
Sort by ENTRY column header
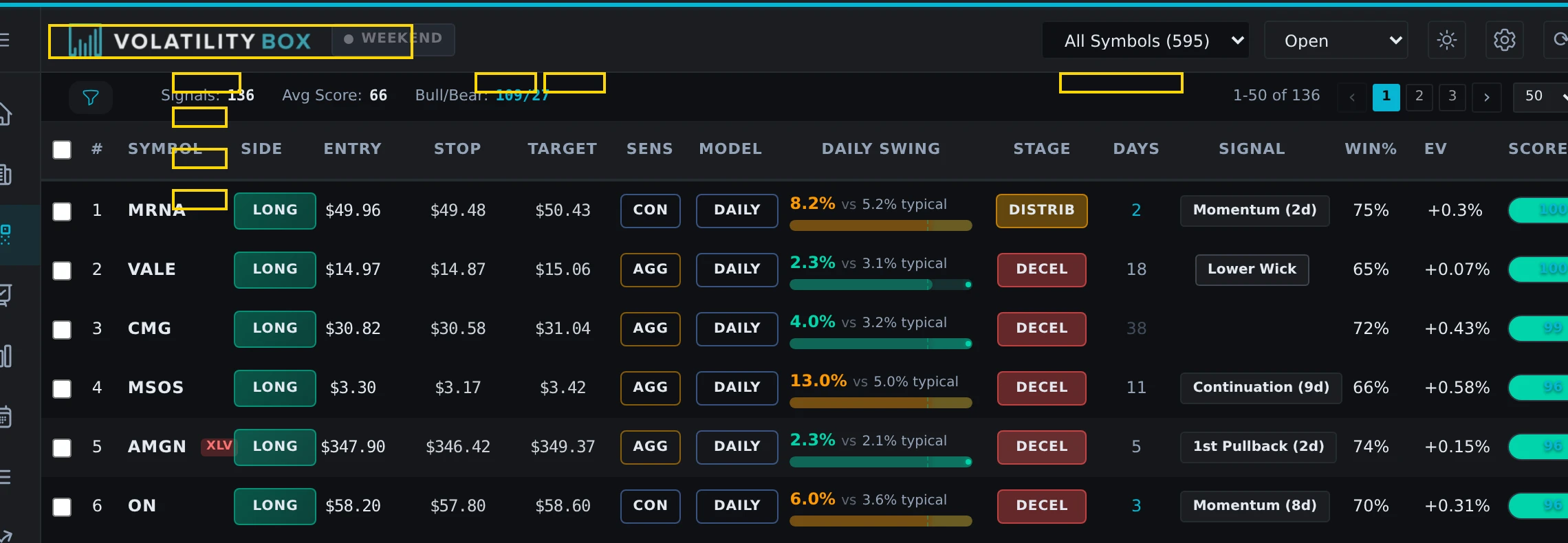(x=352, y=148)
